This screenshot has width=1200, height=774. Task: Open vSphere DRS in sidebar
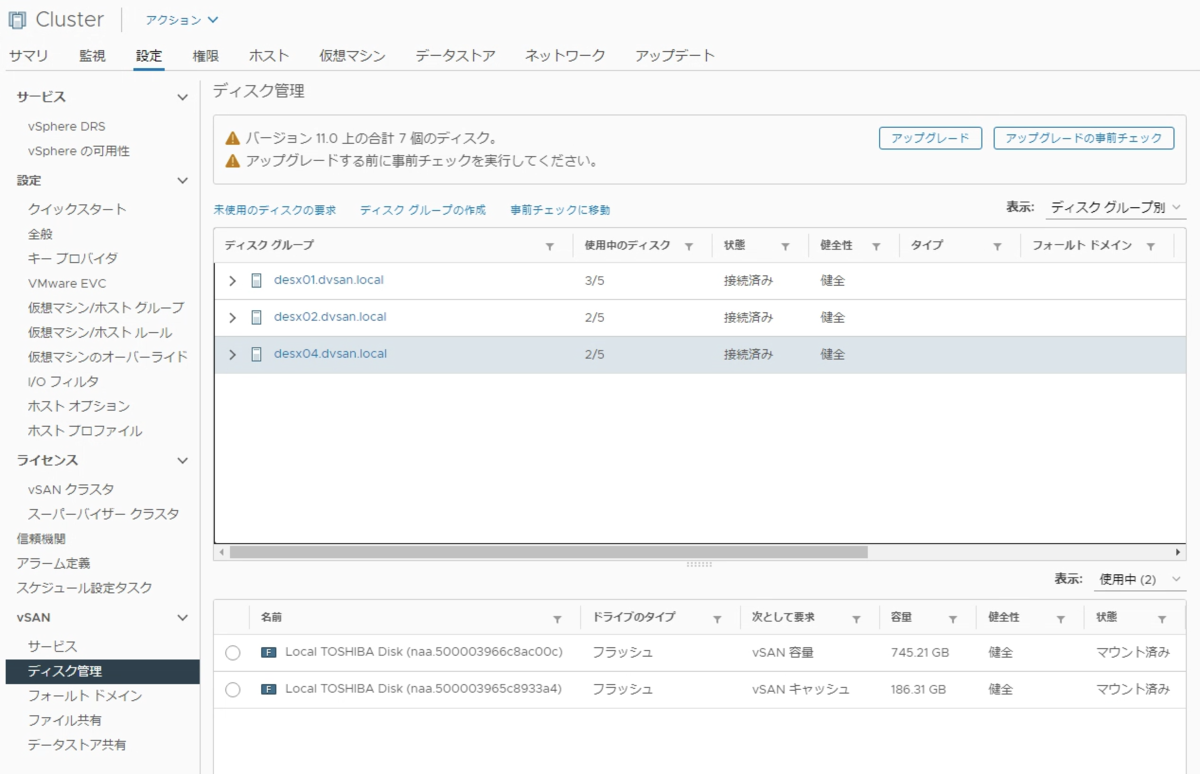(x=67, y=127)
